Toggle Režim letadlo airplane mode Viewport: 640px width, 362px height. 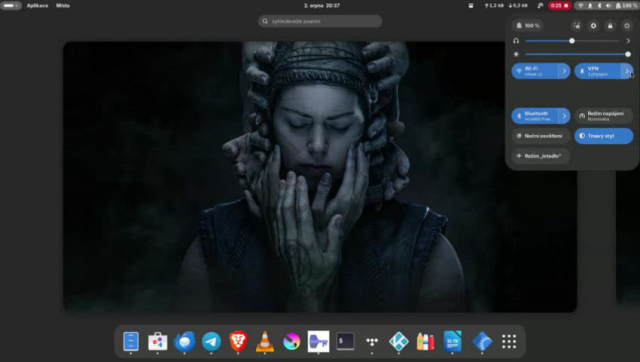point(540,156)
